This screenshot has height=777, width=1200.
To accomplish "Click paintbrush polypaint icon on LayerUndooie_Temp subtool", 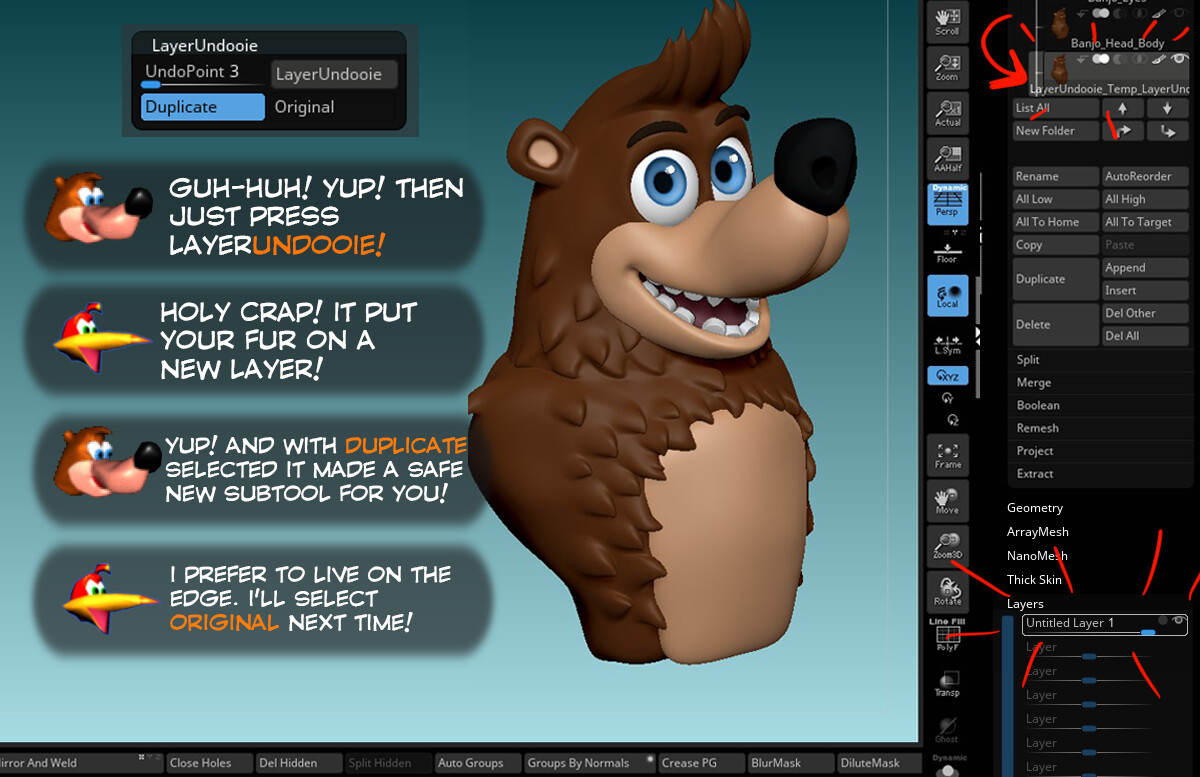I will [x=1161, y=59].
